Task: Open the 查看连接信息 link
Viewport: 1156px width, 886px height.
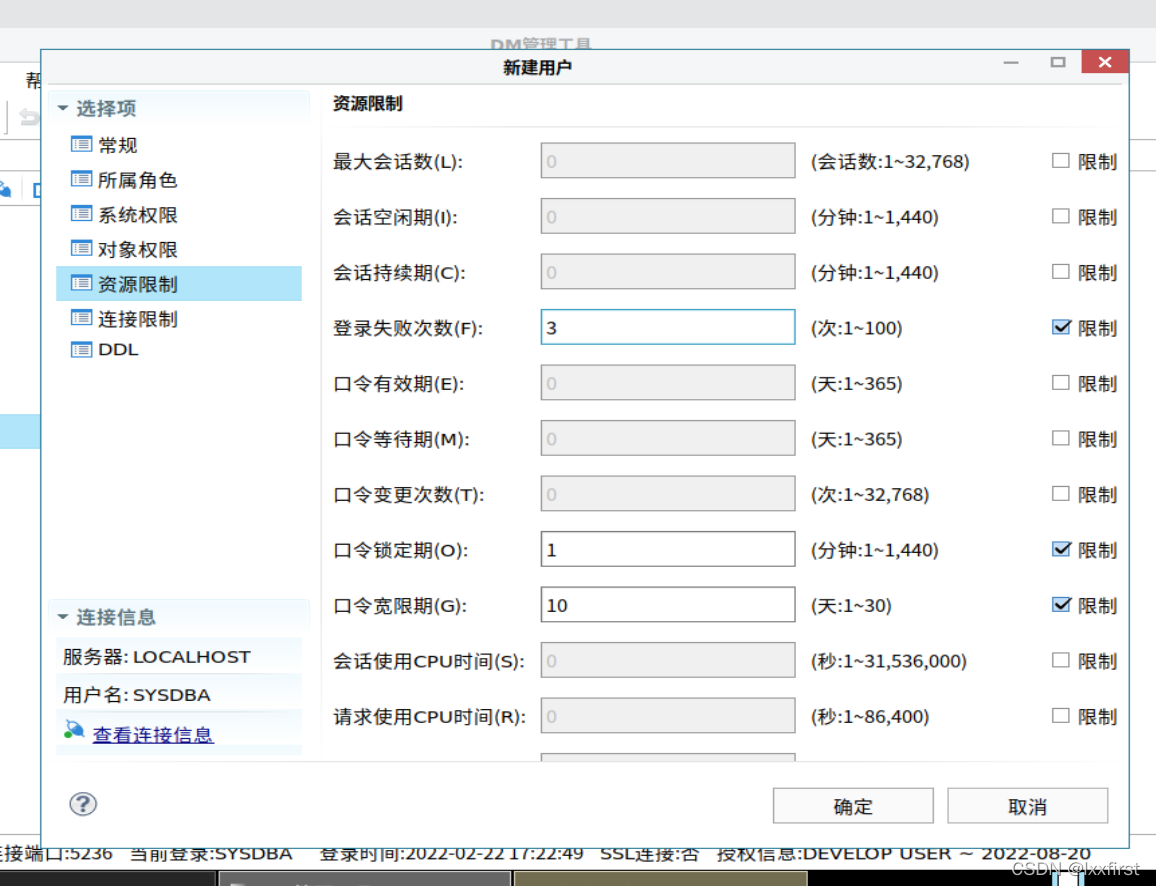Action: tap(152, 732)
